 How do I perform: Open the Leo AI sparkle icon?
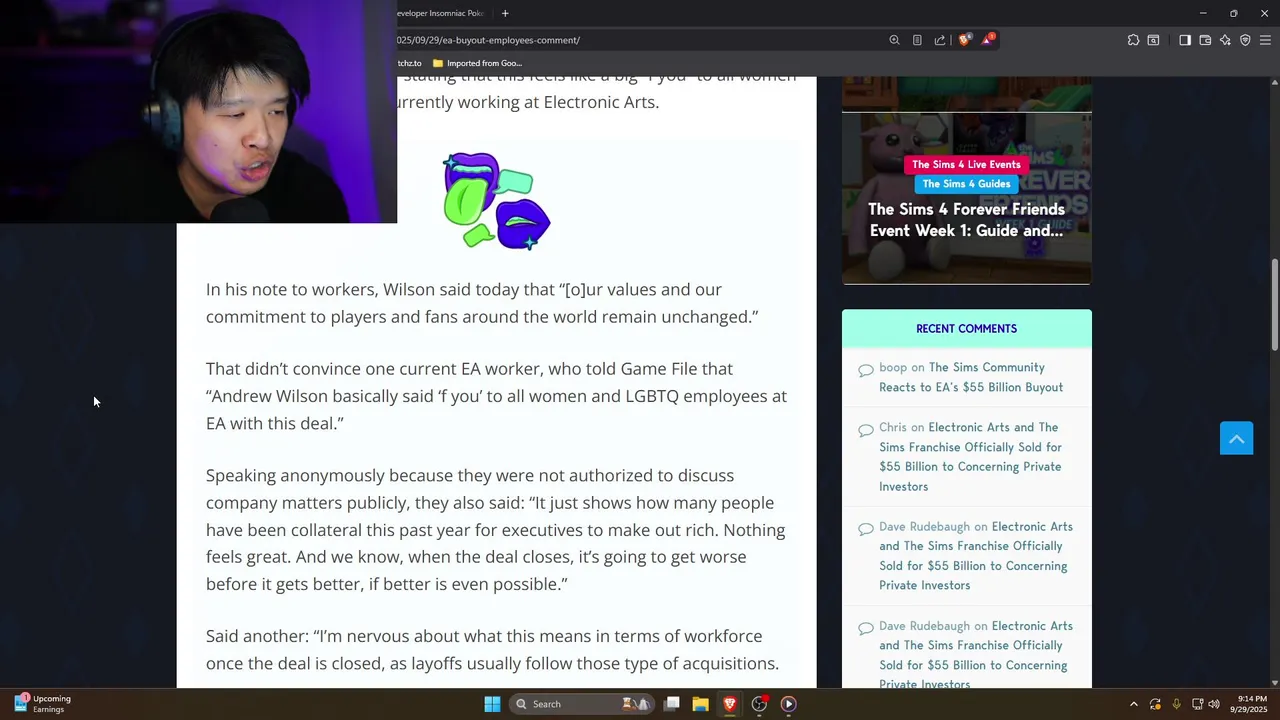pyautogui.click(x=1225, y=40)
